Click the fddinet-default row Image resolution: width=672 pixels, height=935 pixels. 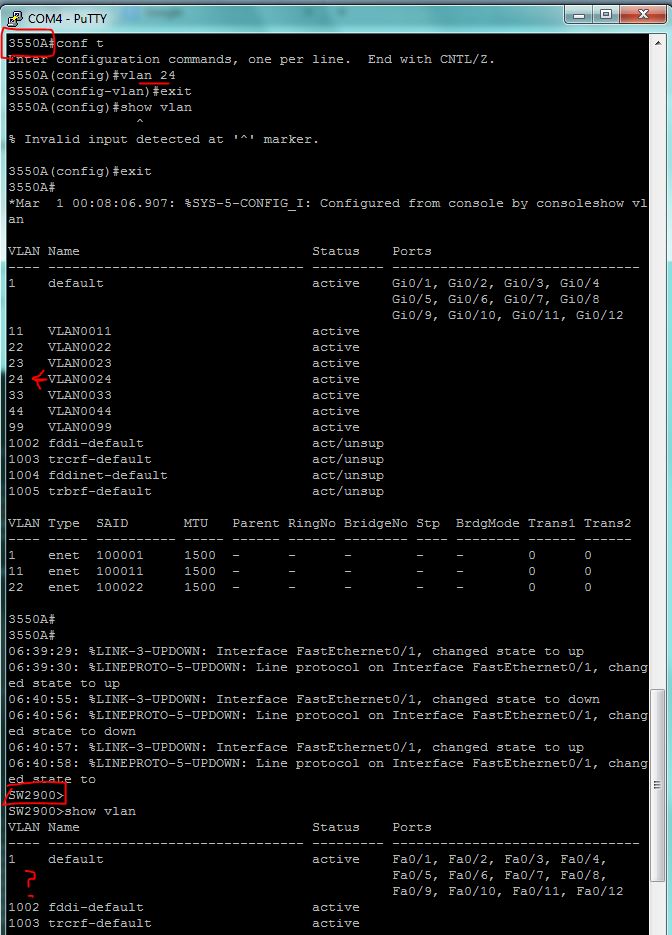point(196,475)
